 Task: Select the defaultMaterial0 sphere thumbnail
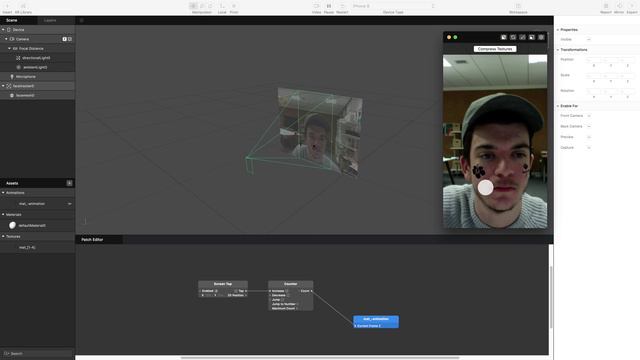[13, 225]
